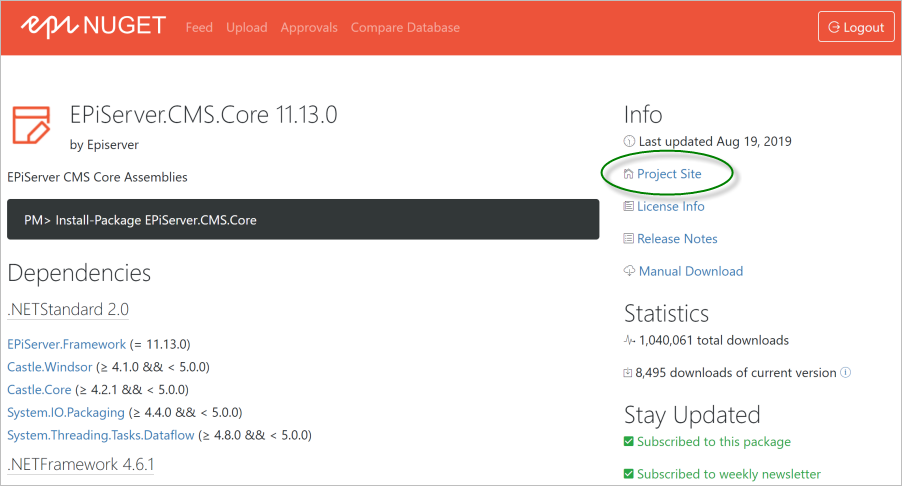This screenshot has width=902, height=486.
Task: Click the info icon beside current version downloads
Action: pos(846,373)
